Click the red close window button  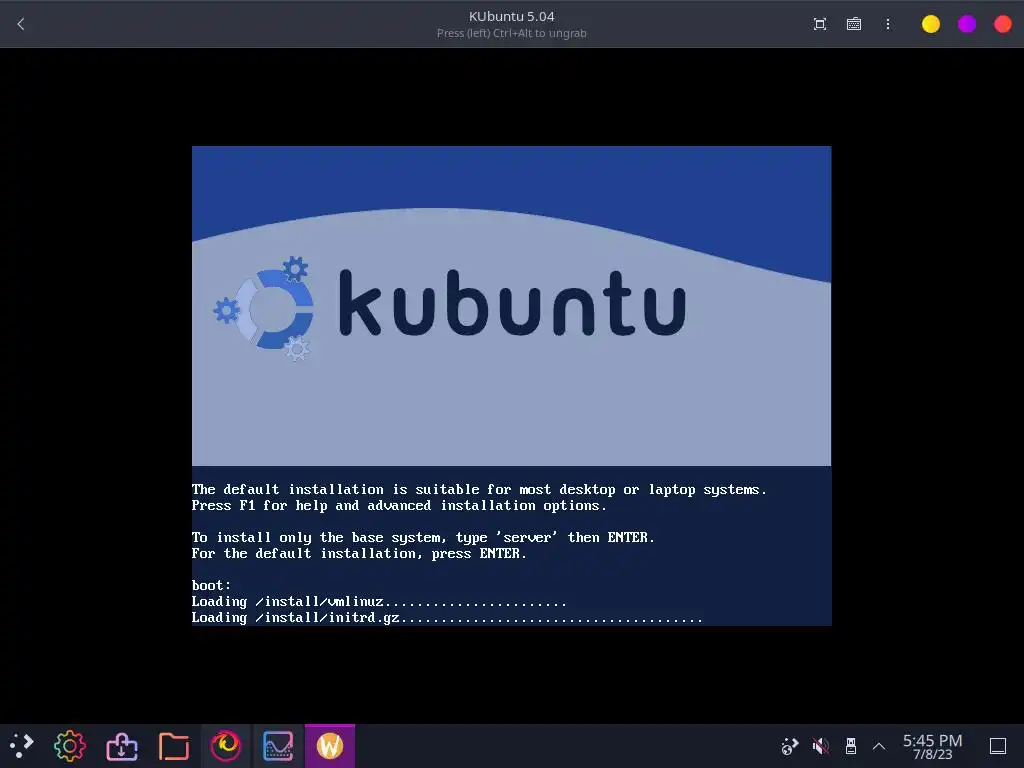pos(1002,24)
